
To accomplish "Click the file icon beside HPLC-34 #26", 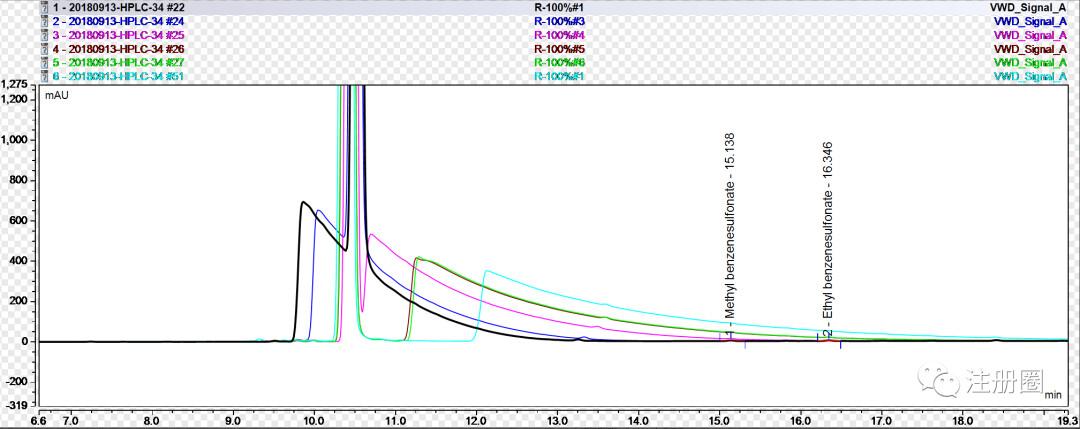I will point(43,48).
